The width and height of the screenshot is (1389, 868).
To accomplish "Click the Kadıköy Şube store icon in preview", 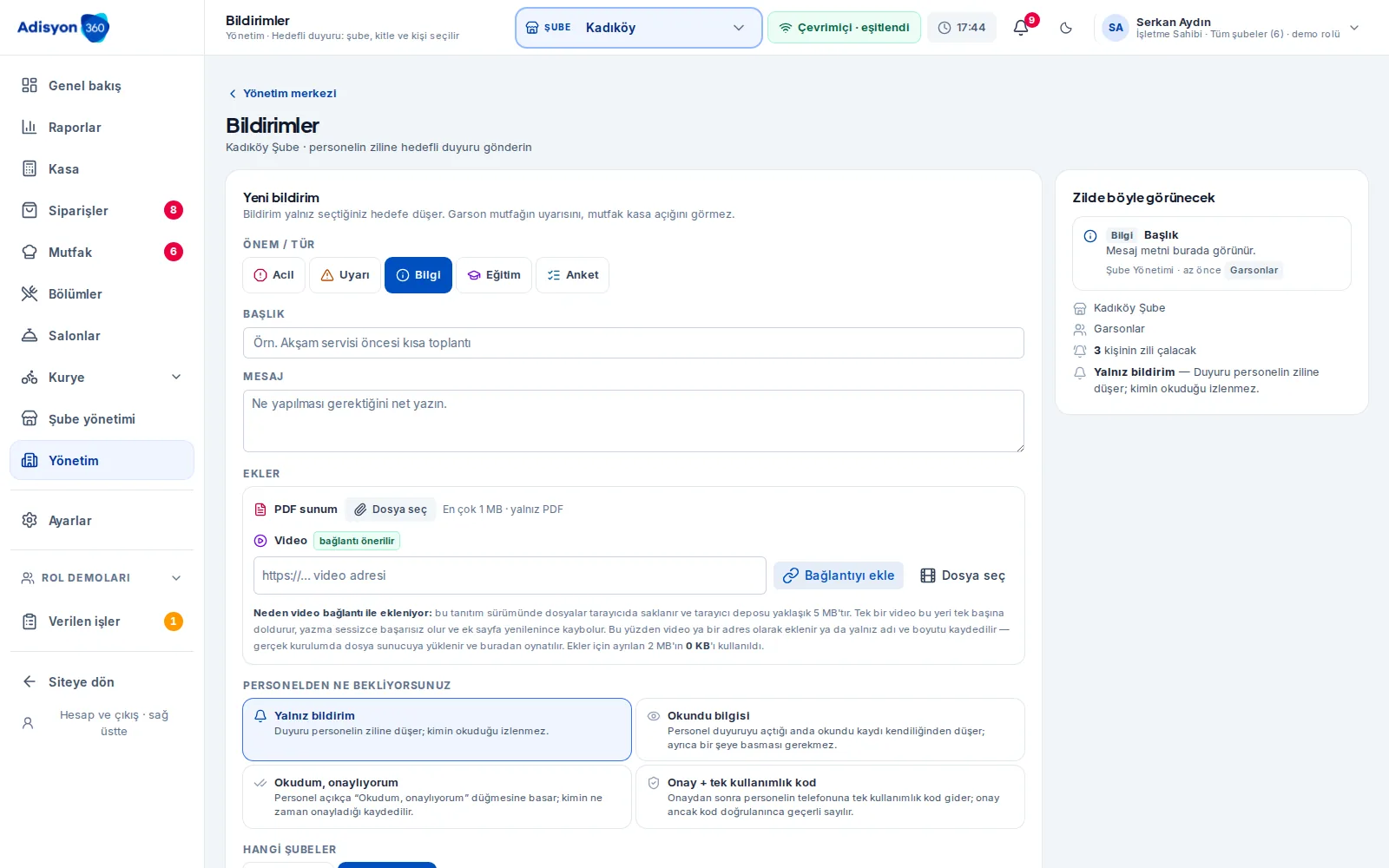I will click(x=1080, y=308).
